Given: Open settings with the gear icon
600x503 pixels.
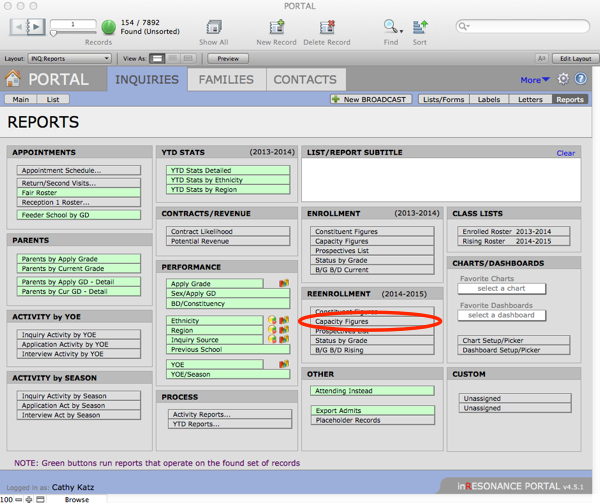Looking at the screenshot, I should 564,79.
